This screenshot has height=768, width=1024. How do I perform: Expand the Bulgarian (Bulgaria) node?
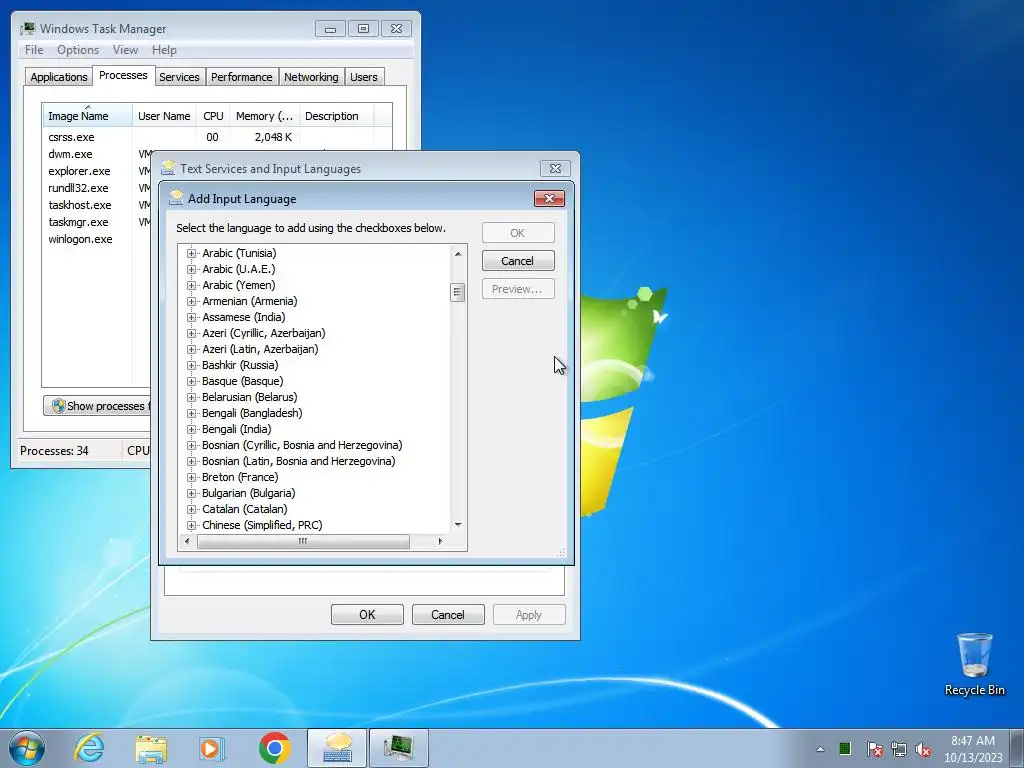[x=191, y=493]
